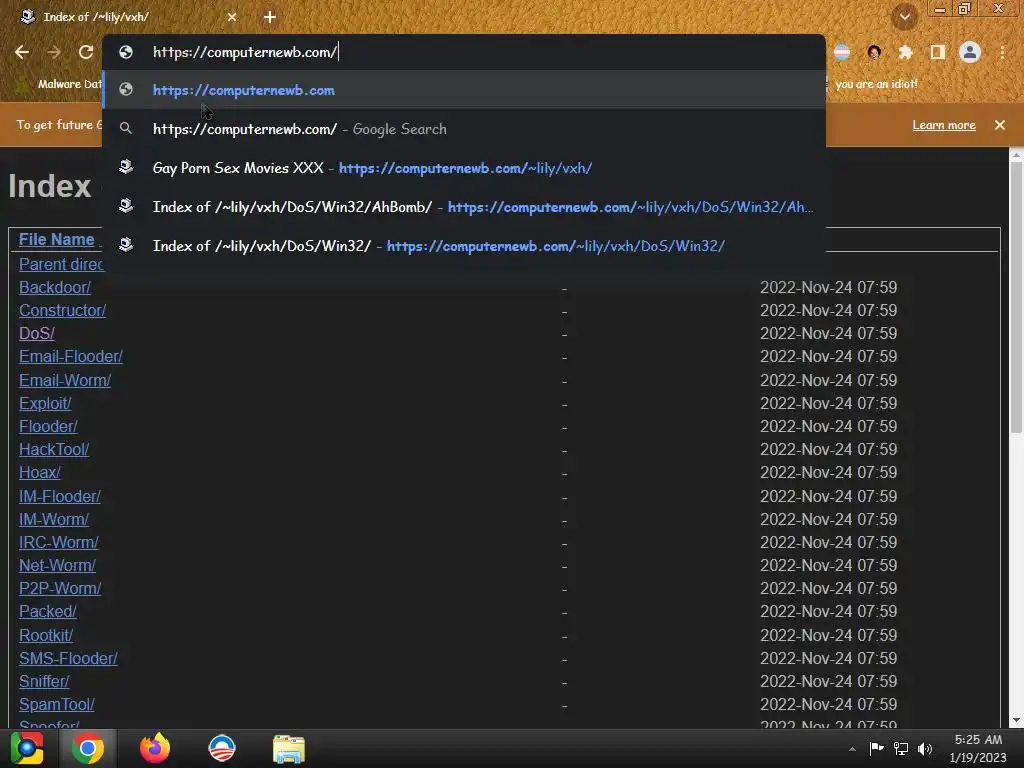Open the Constructor/ folder
This screenshot has height=768, width=1024.
pyautogui.click(x=62, y=310)
